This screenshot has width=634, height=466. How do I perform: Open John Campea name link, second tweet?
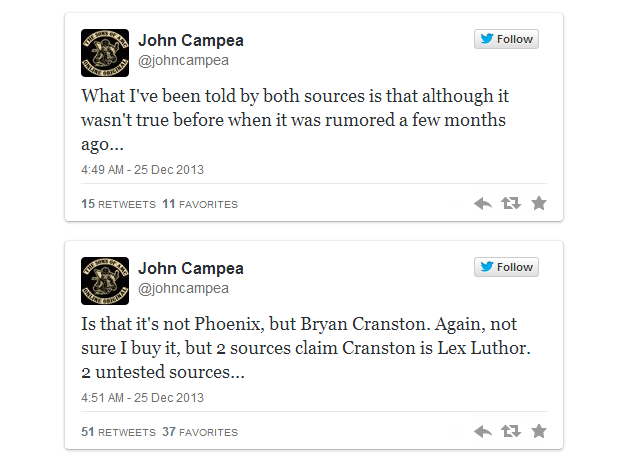pos(190,269)
